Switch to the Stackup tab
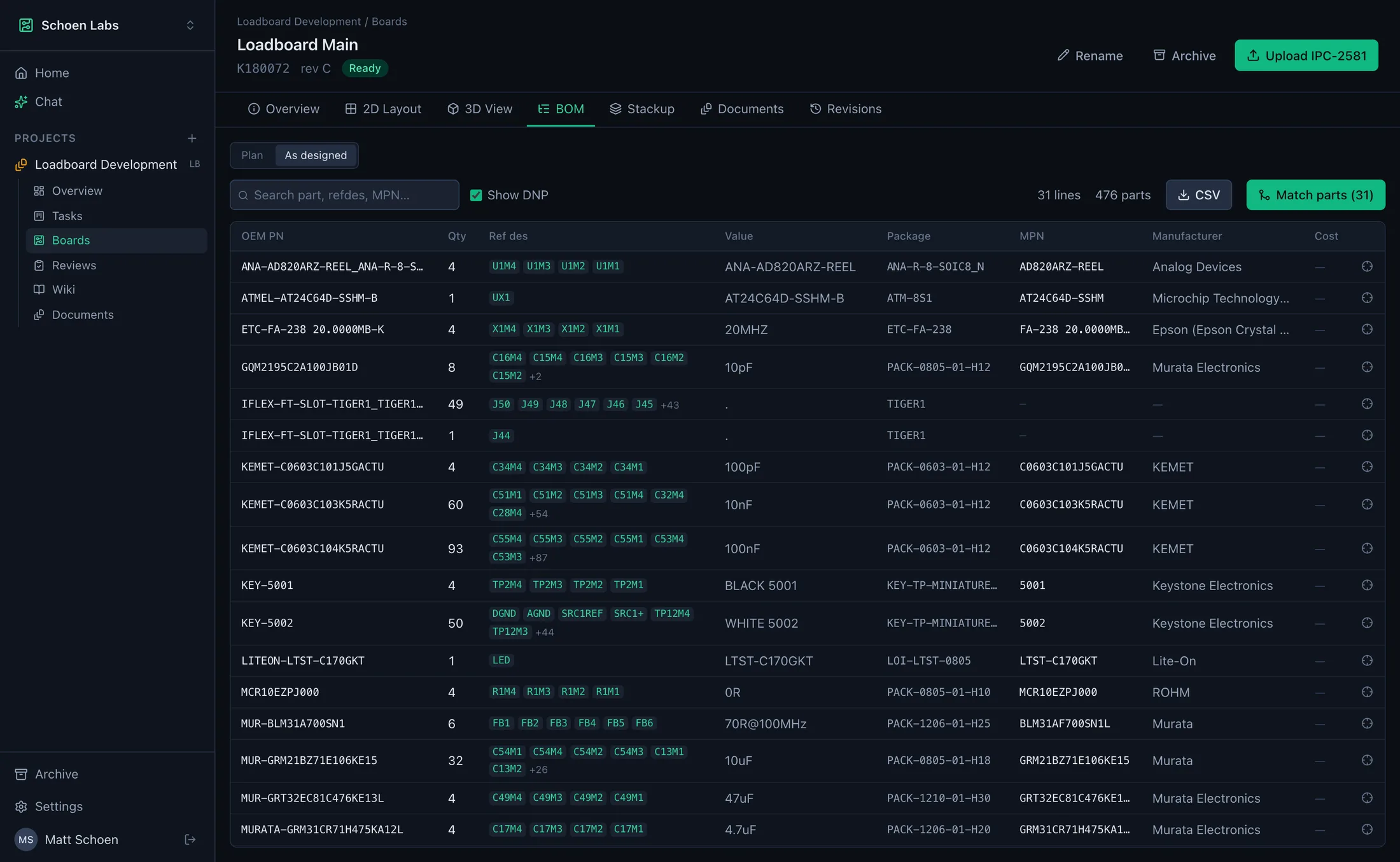The height and width of the screenshot is (862, 1400). pos(641,109)
